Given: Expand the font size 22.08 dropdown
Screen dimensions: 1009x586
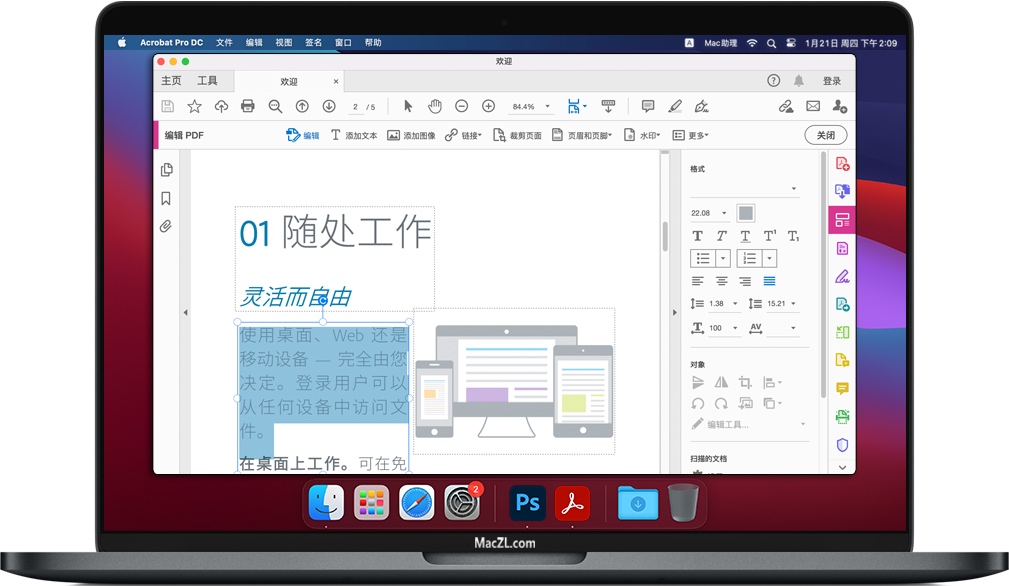Looking at the screenshot, I should coord(723,213).
